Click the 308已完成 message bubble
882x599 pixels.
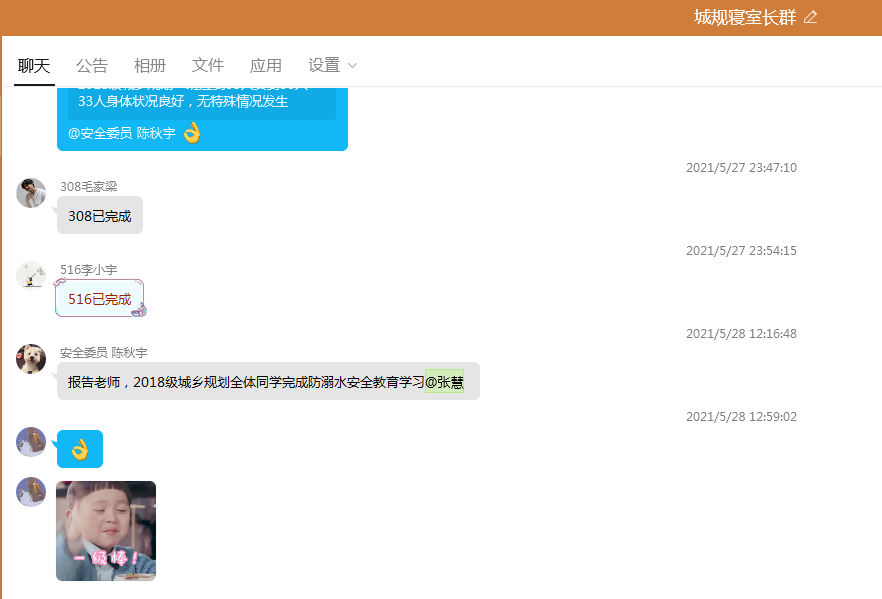pos(100,216)
